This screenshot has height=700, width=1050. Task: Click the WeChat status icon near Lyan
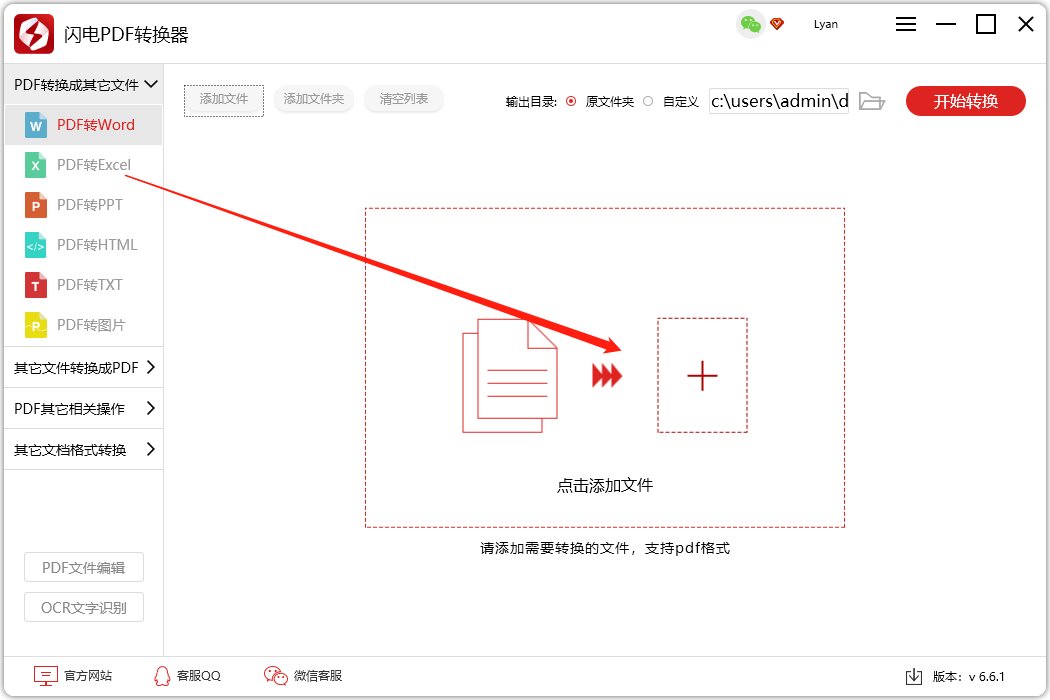(x=749, y=23)
